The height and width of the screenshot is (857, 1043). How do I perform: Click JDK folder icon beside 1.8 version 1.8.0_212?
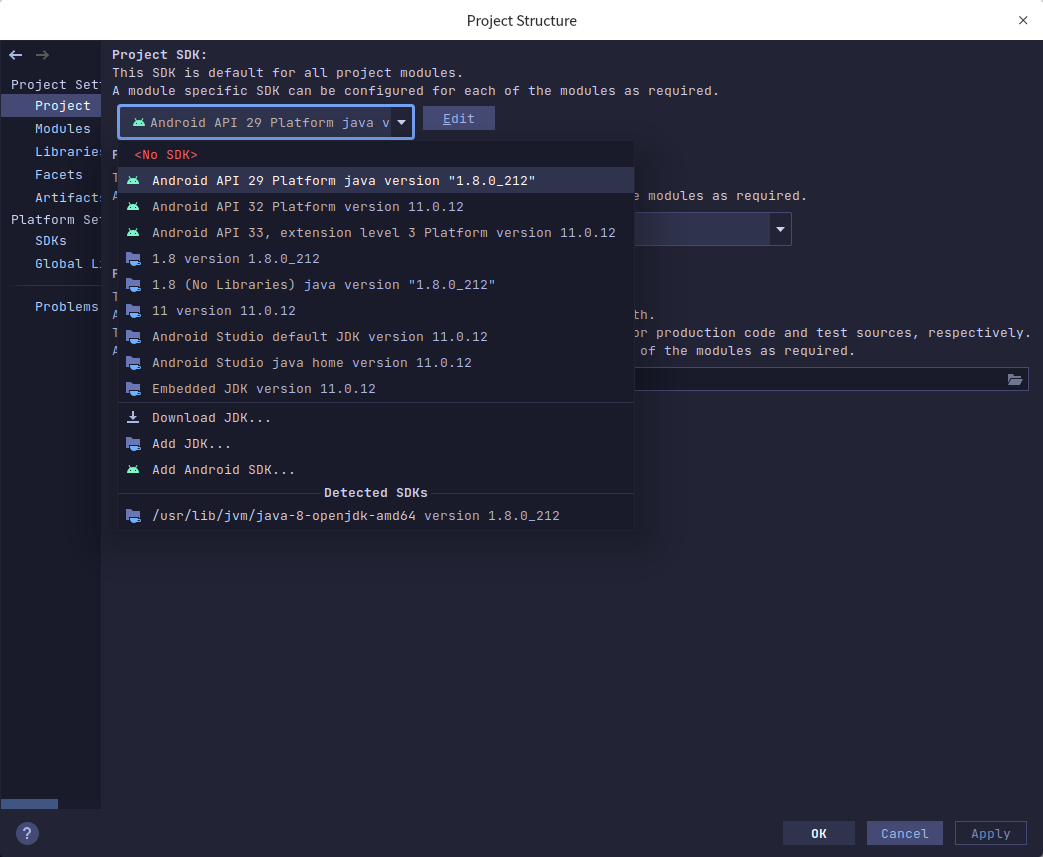[x=133, y=258]
